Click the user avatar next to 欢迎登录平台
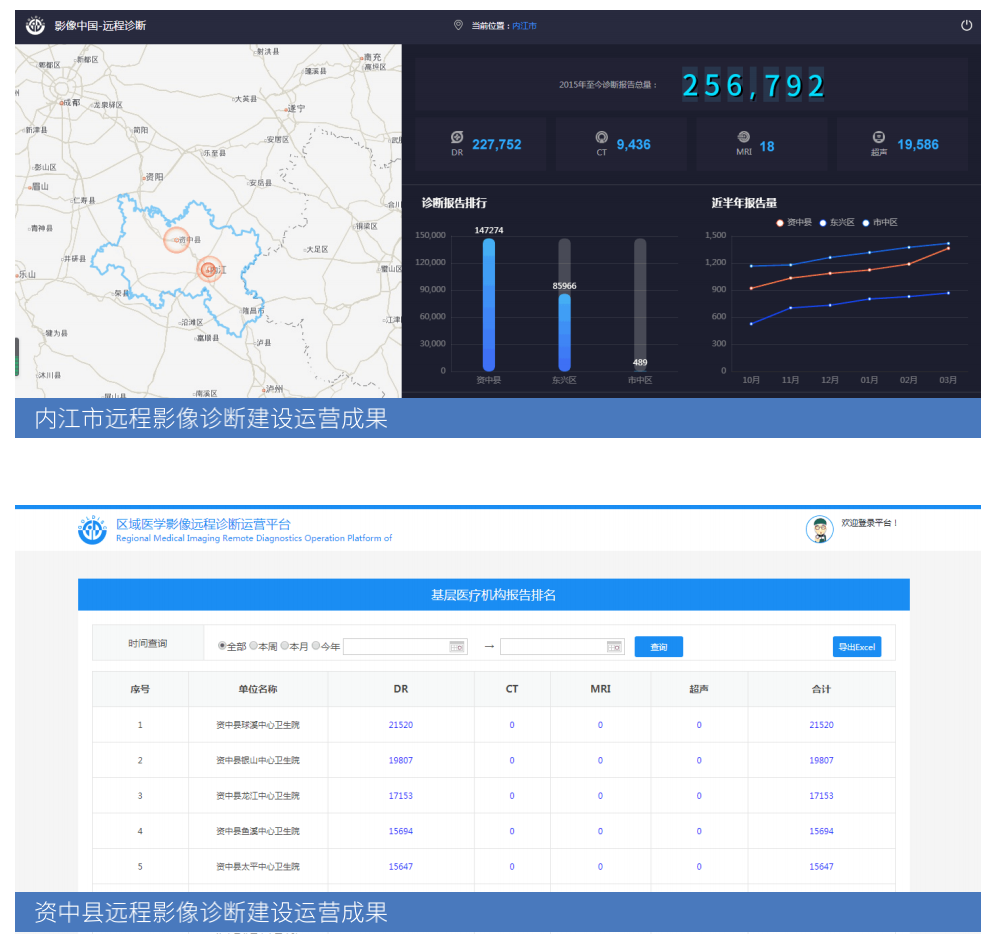This screenshot has width=999, height=947. [819, 530]
